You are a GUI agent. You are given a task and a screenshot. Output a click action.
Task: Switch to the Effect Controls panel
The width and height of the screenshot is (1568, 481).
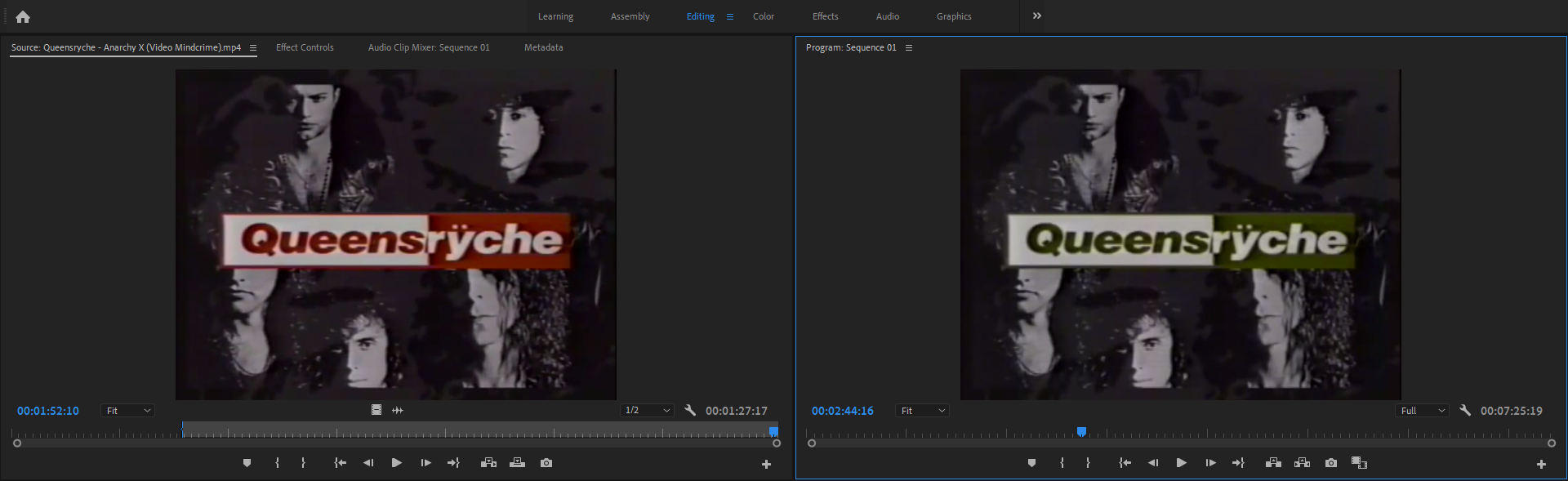point(305,47)
